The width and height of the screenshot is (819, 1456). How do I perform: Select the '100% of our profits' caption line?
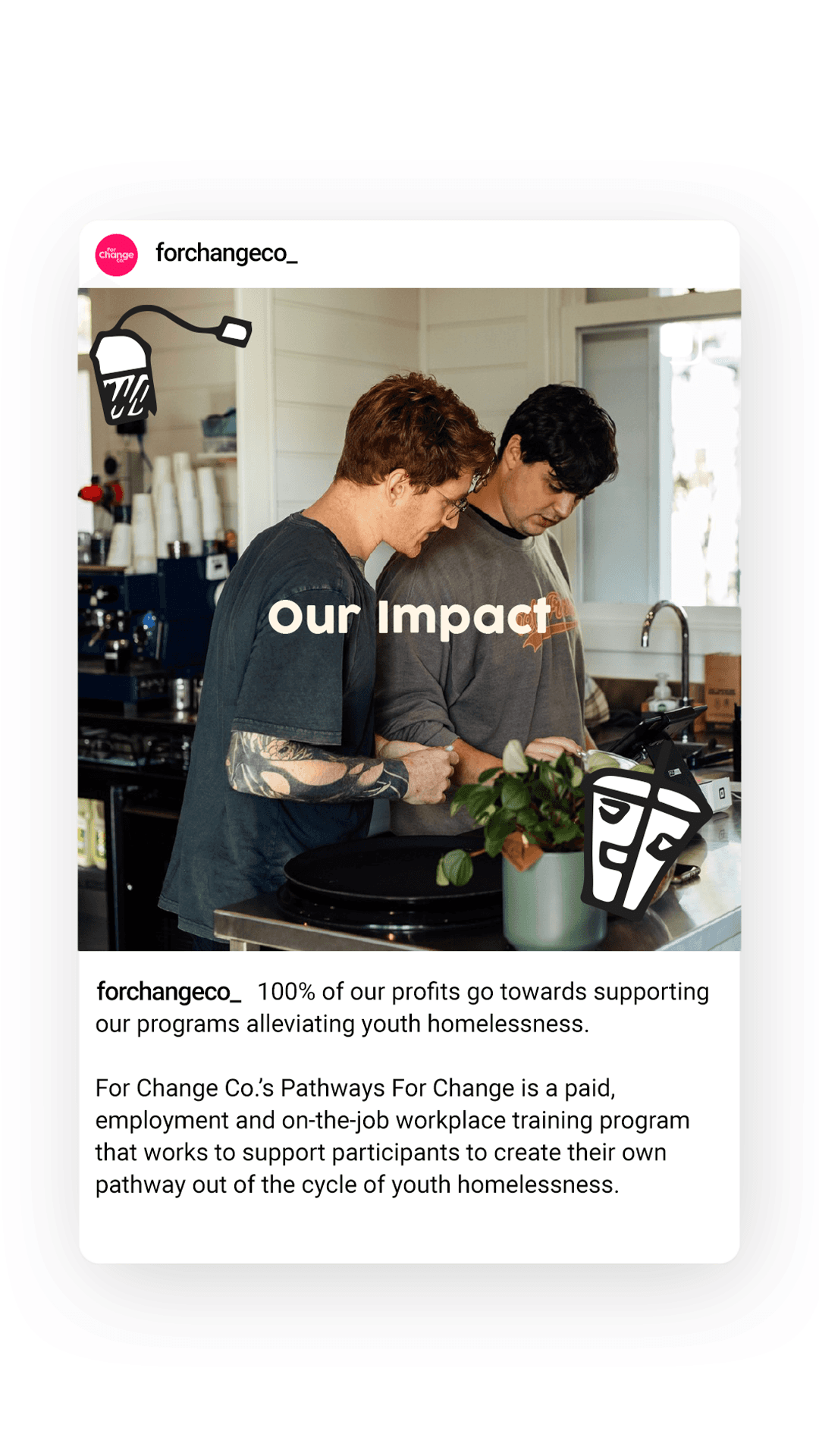[x=483, y=992]
